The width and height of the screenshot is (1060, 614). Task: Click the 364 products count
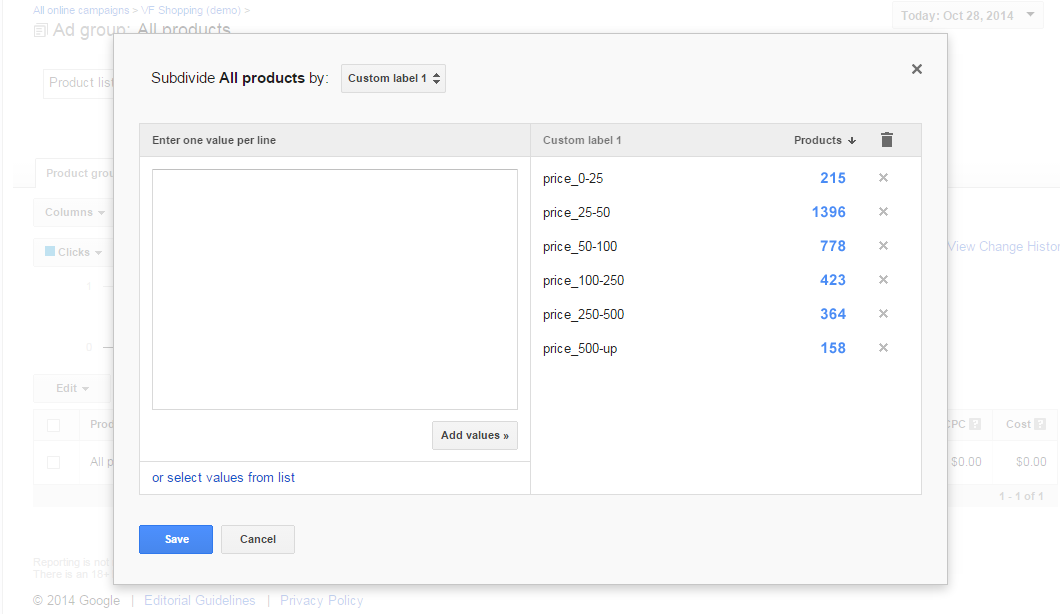833,314
